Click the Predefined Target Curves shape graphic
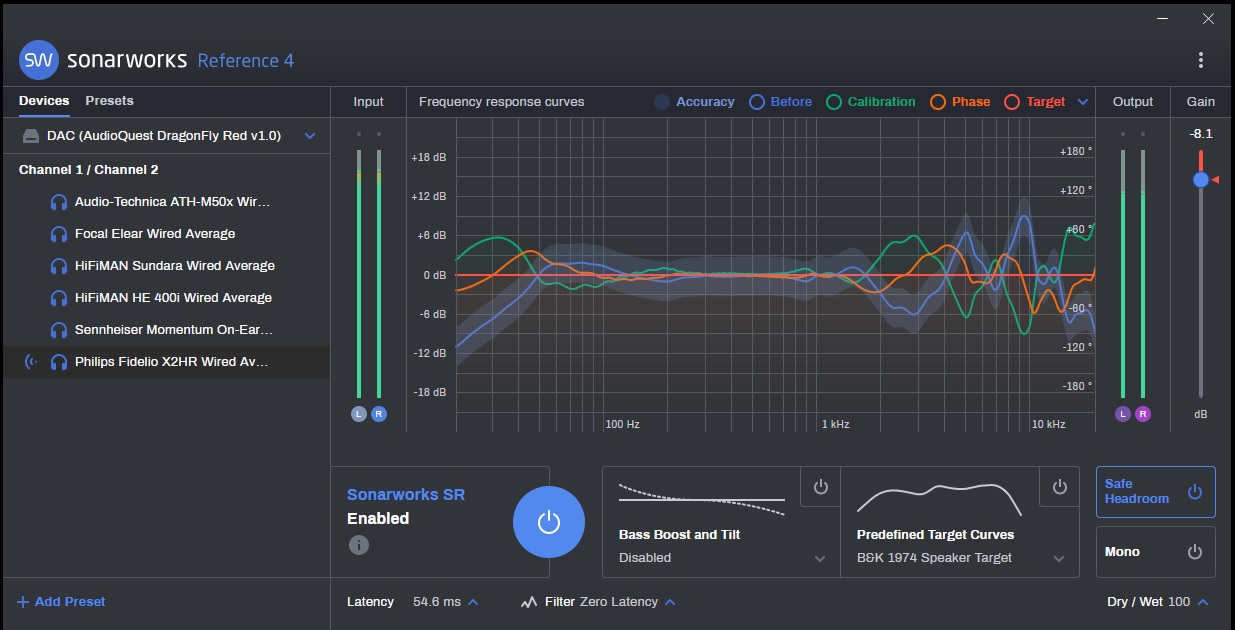 [x=940, y=498]
